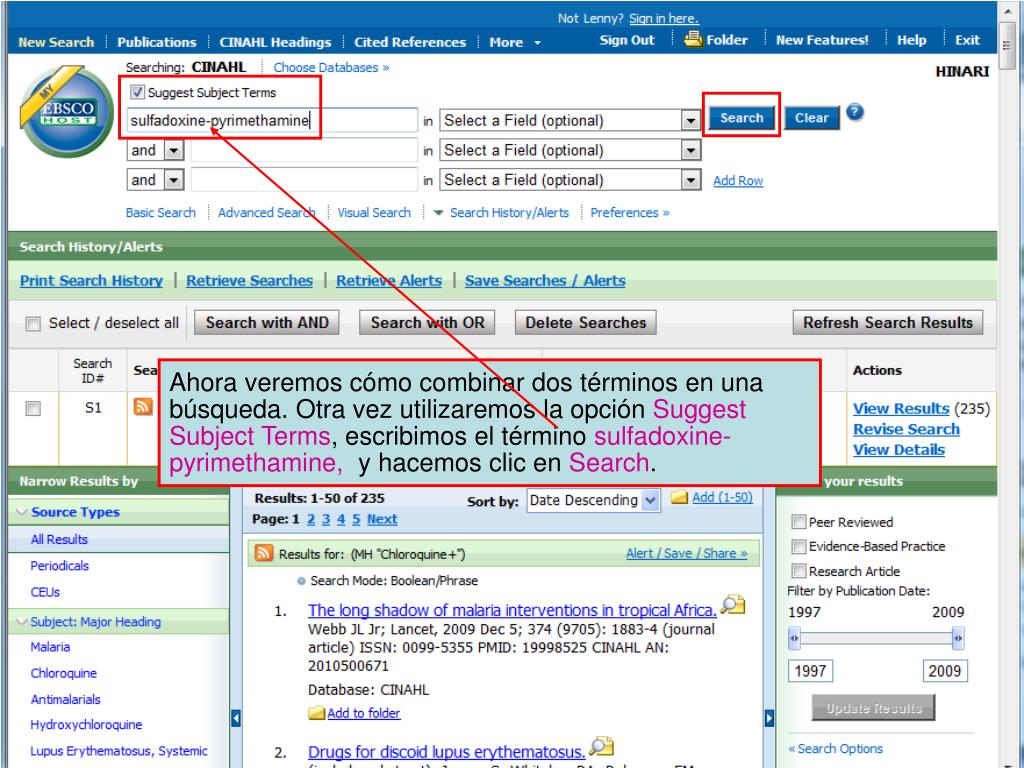
Task: Open first Select a Field dropdown
Action: click(570, 120)
